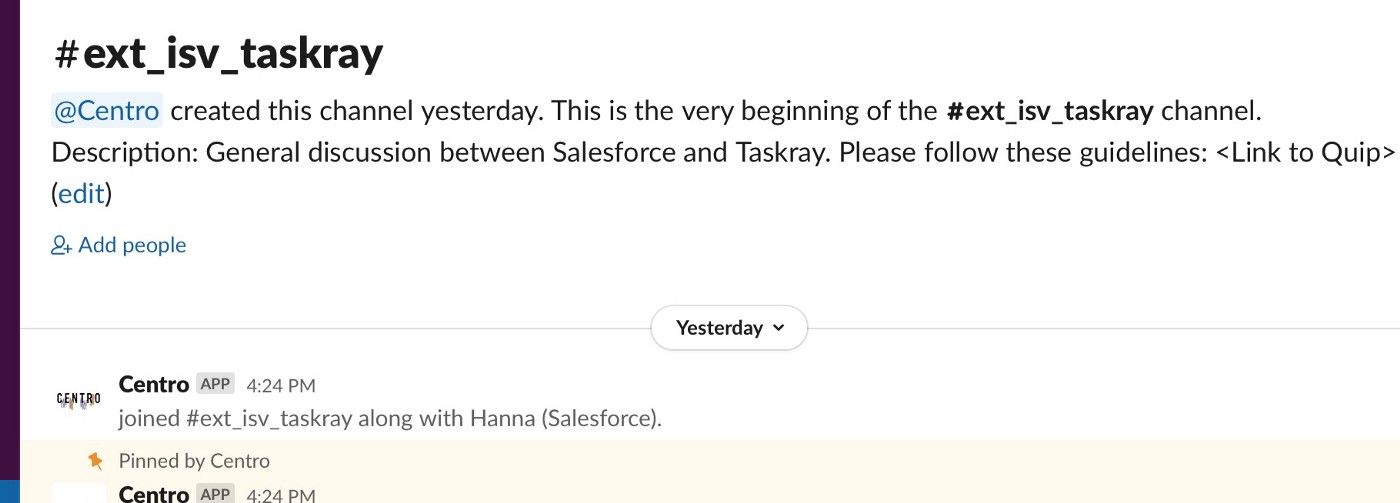
Task: Open Centro sender name on joined message
Action: click(154, 384)
